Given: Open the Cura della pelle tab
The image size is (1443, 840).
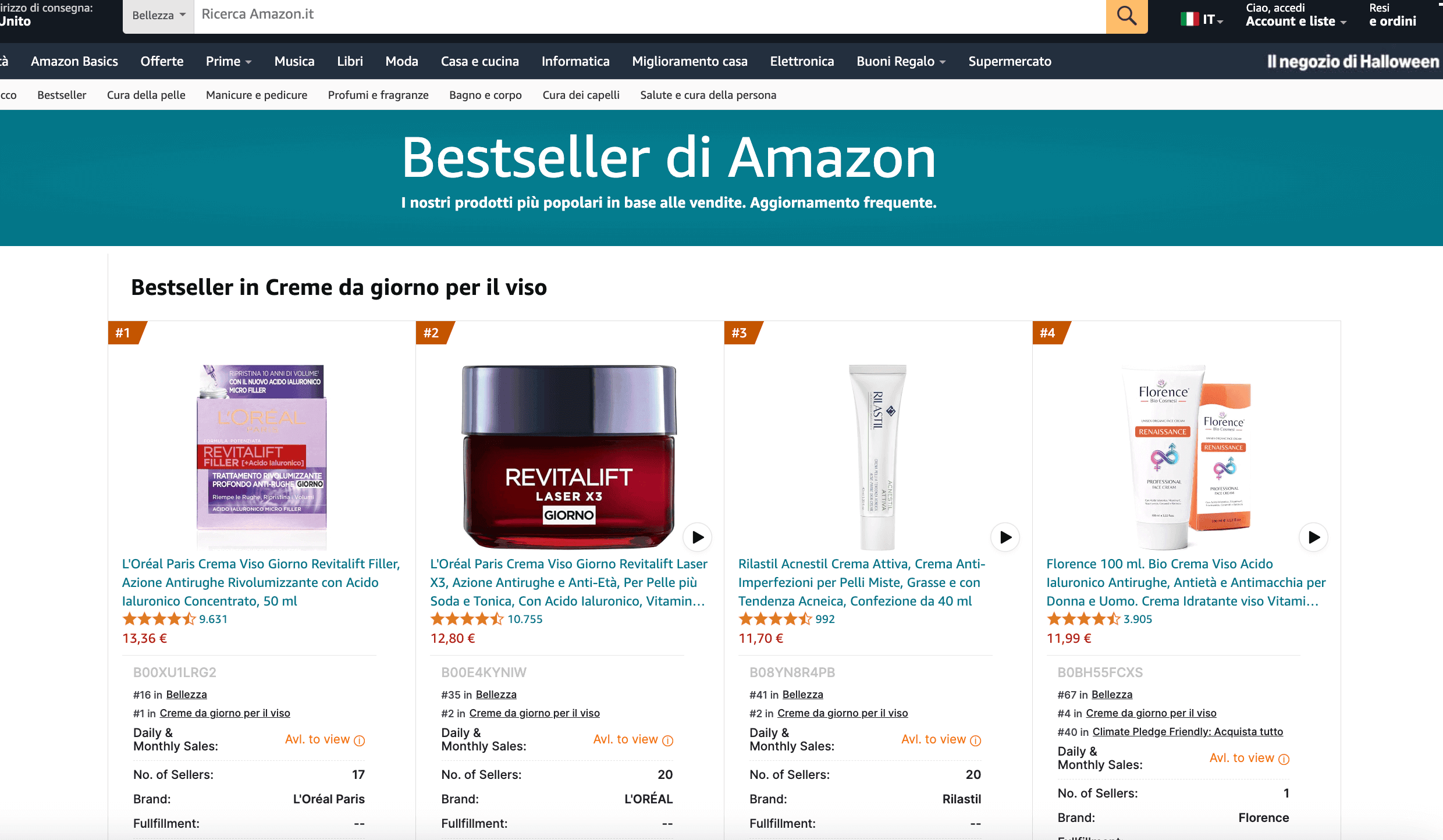Looking at the screenshot, I should [146, 95].
